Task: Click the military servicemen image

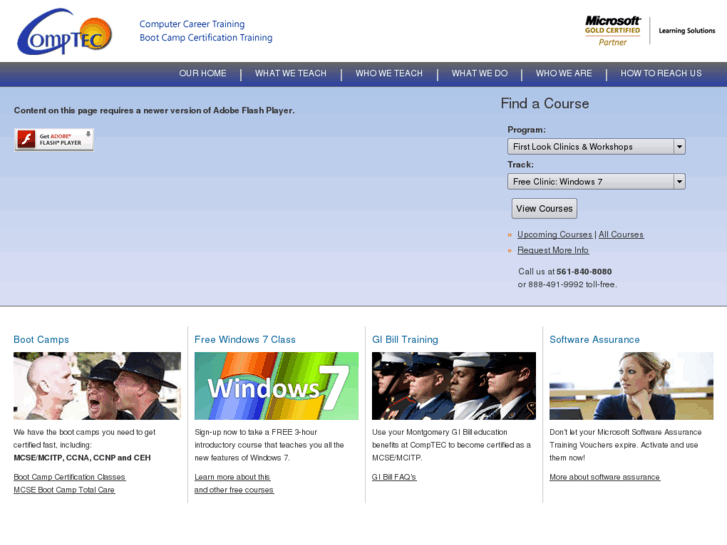Action: tap(454, 386)
